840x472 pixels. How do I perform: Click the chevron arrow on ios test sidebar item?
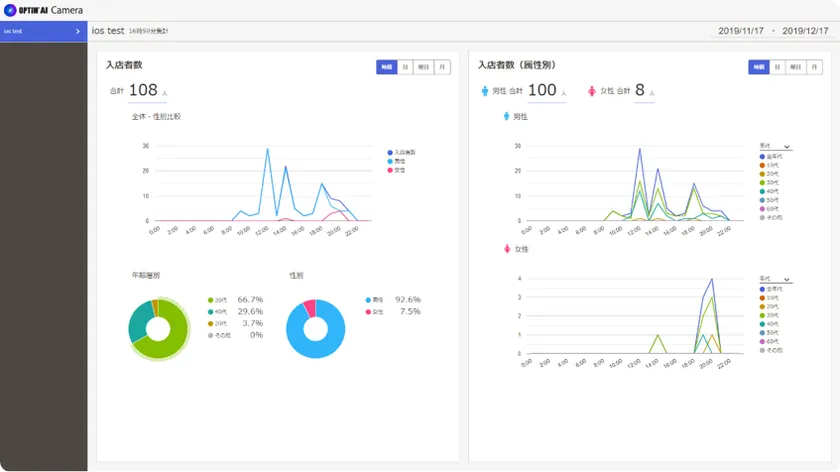(x=78, y=32)
